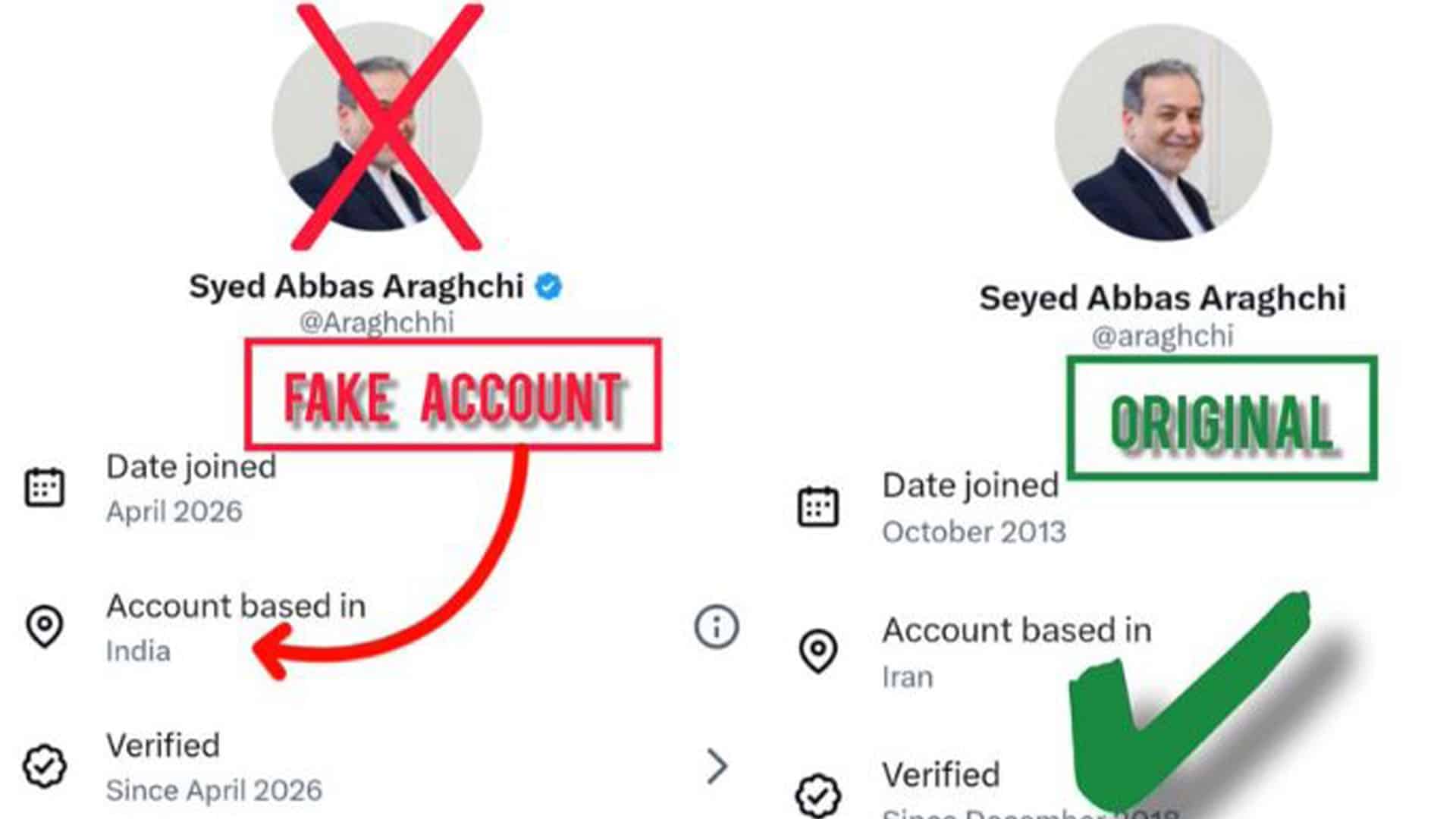Open the info circle next to Account based in
This screenshot has width=1456, height=819.
click(x=716, y=627)
